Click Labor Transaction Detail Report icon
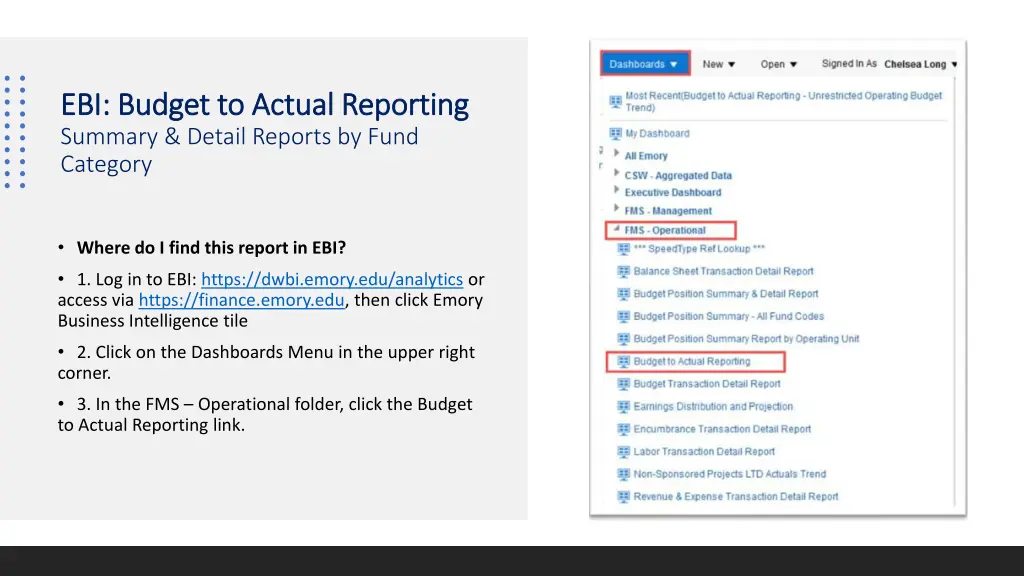 [624, 452]
